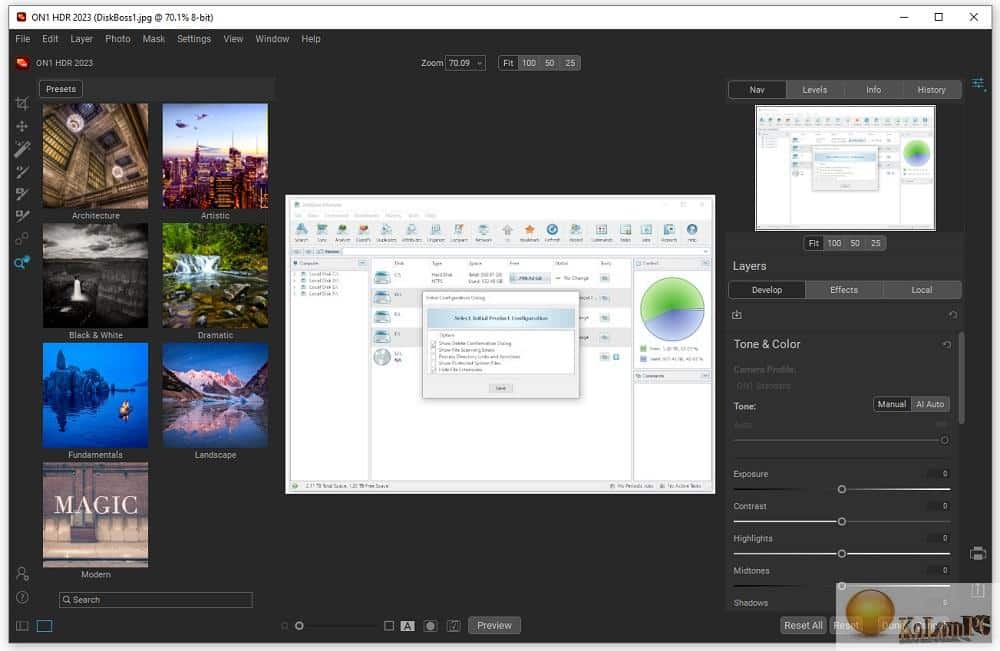Click the add layer icon under Develop
The height and width of the screenshot is (651, 1000).
[737, 315]
